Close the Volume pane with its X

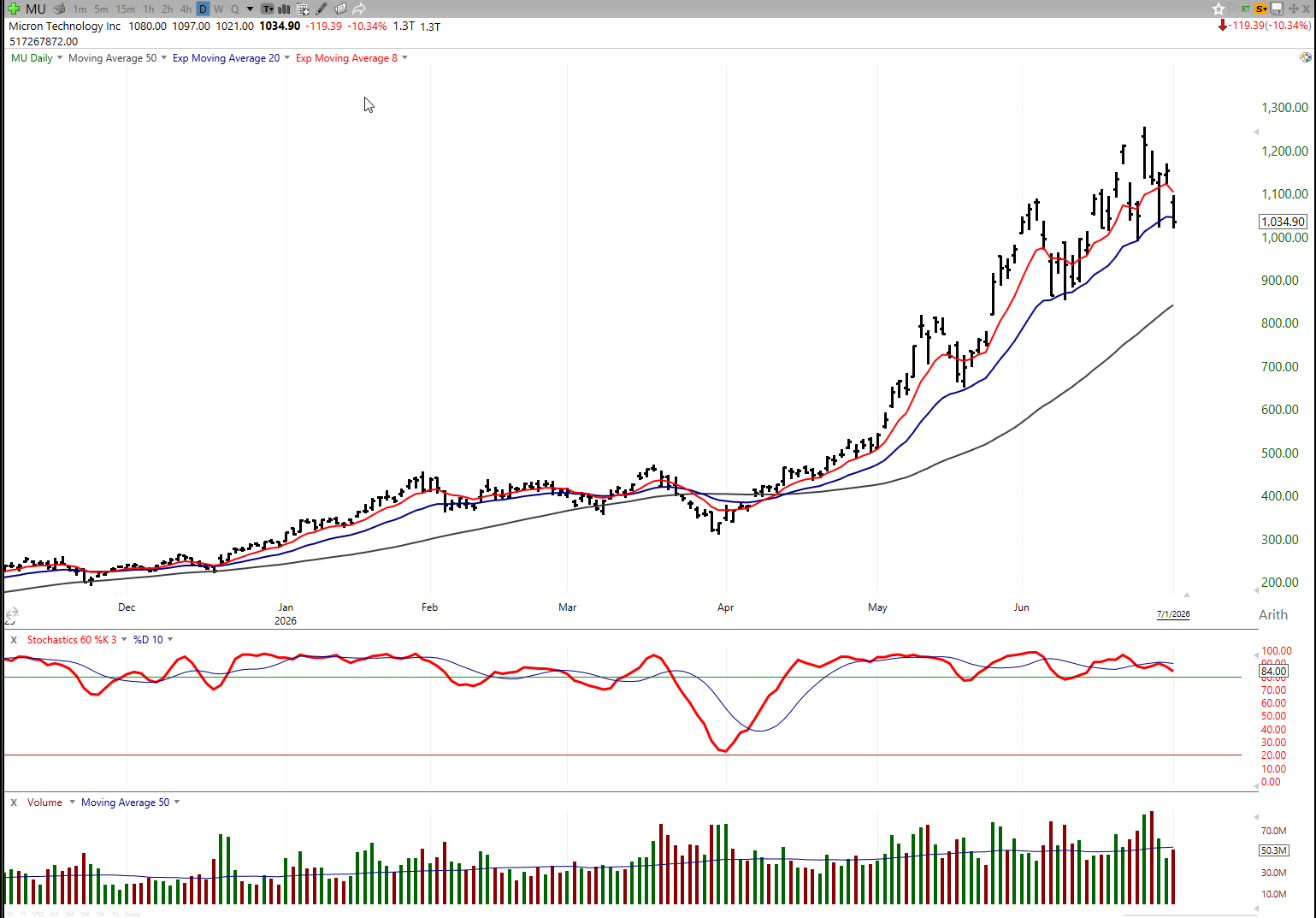coord(14,803)
